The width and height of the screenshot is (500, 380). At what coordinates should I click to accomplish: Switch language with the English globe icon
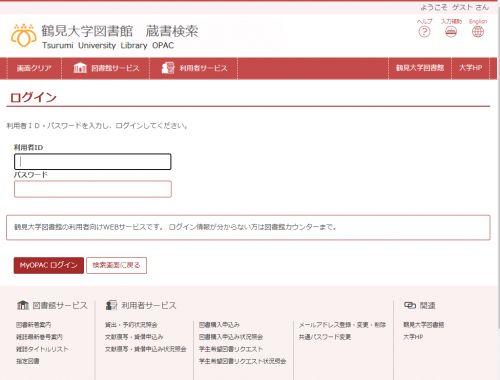pos(478,32)
